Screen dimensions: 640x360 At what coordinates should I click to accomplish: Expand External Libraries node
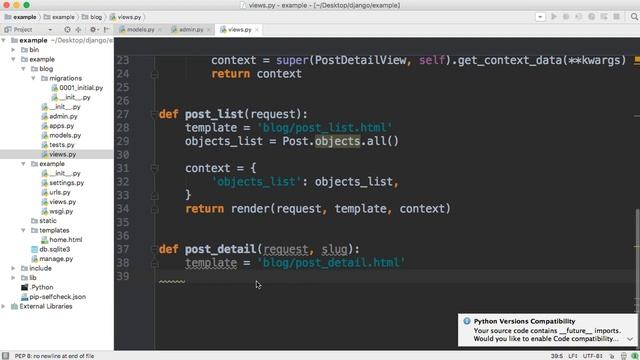(4, 306)
